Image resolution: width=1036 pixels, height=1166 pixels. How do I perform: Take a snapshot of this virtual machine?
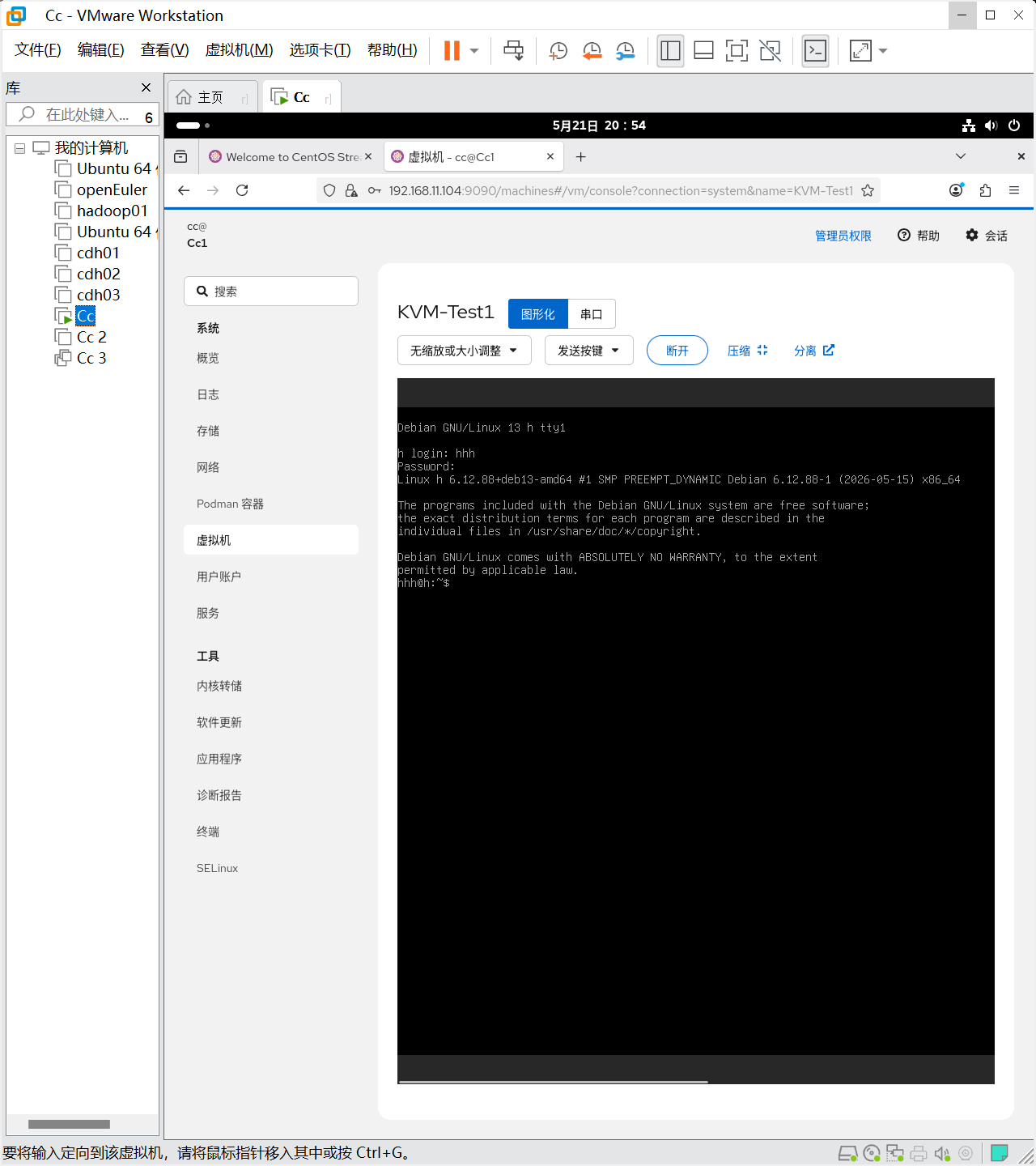[x=558, y=51]
